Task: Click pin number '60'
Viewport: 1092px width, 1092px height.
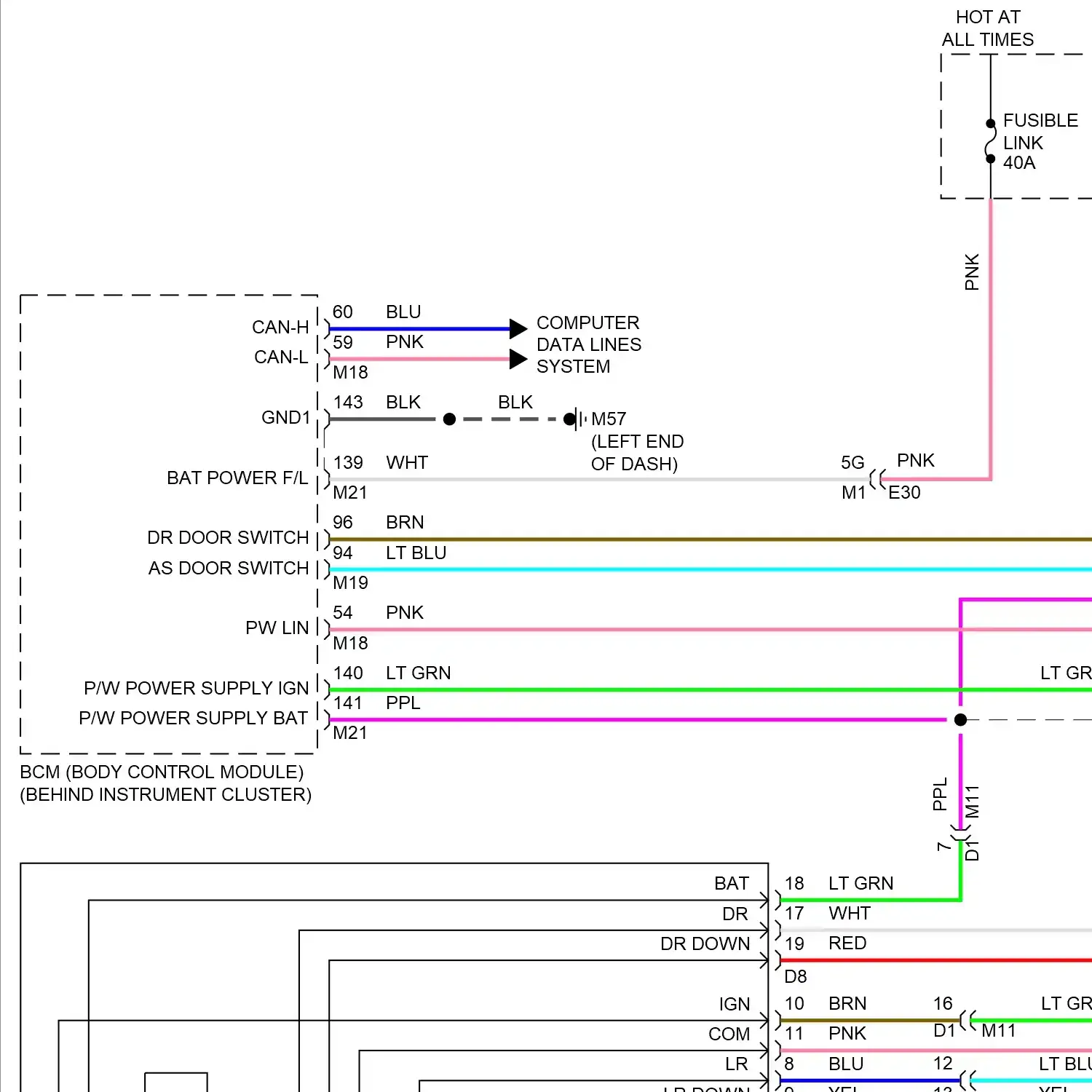Action: [x=343, y=312]
